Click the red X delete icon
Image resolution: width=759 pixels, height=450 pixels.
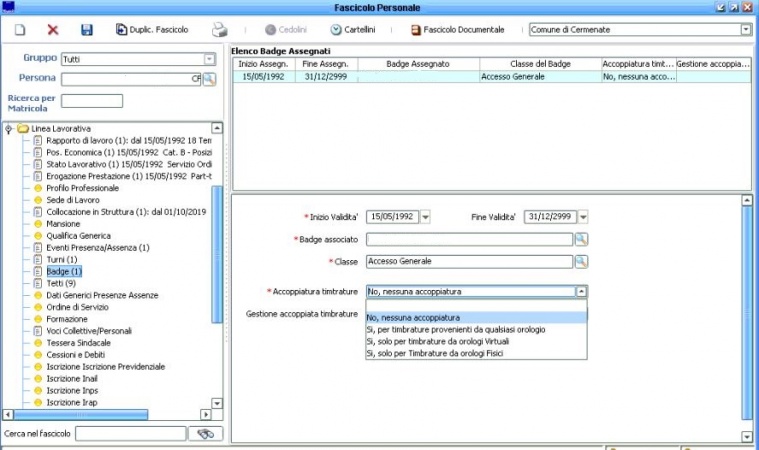pyautogui.click(x=53, y=30)
